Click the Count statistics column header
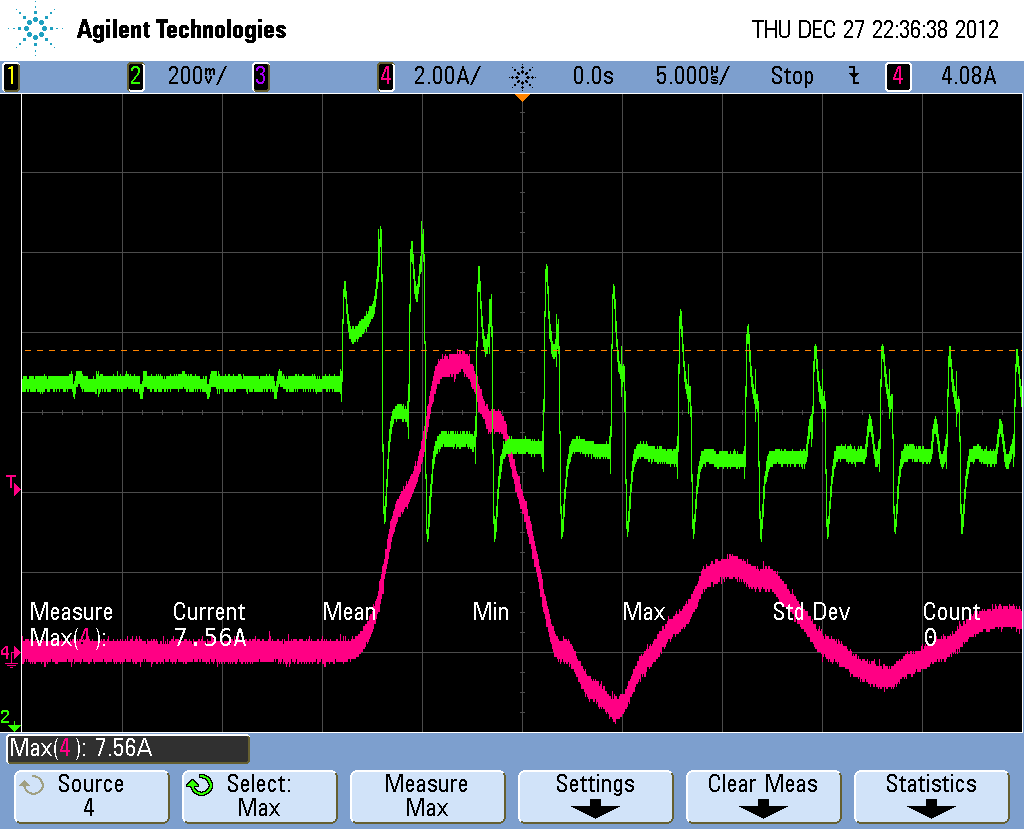The height and width of the screenshot is (829, 1024). pos(952,612)
